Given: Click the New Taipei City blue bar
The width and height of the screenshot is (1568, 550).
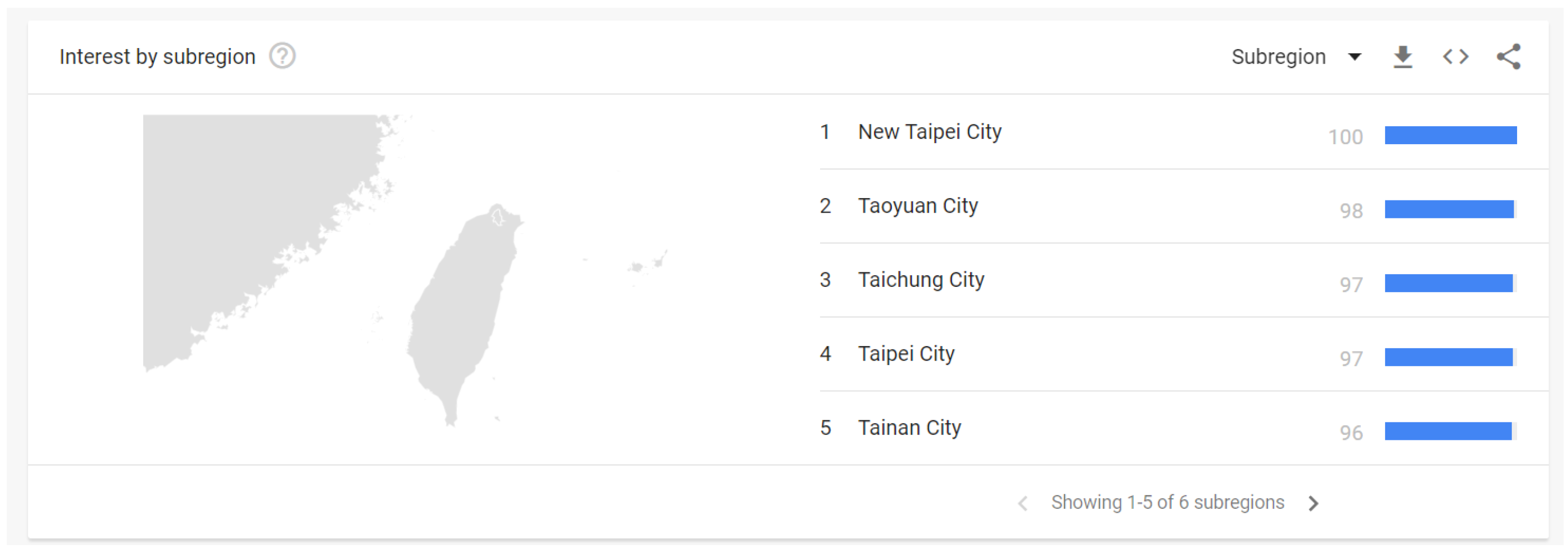Looking at the screenshot, I should click(1450, 135).
